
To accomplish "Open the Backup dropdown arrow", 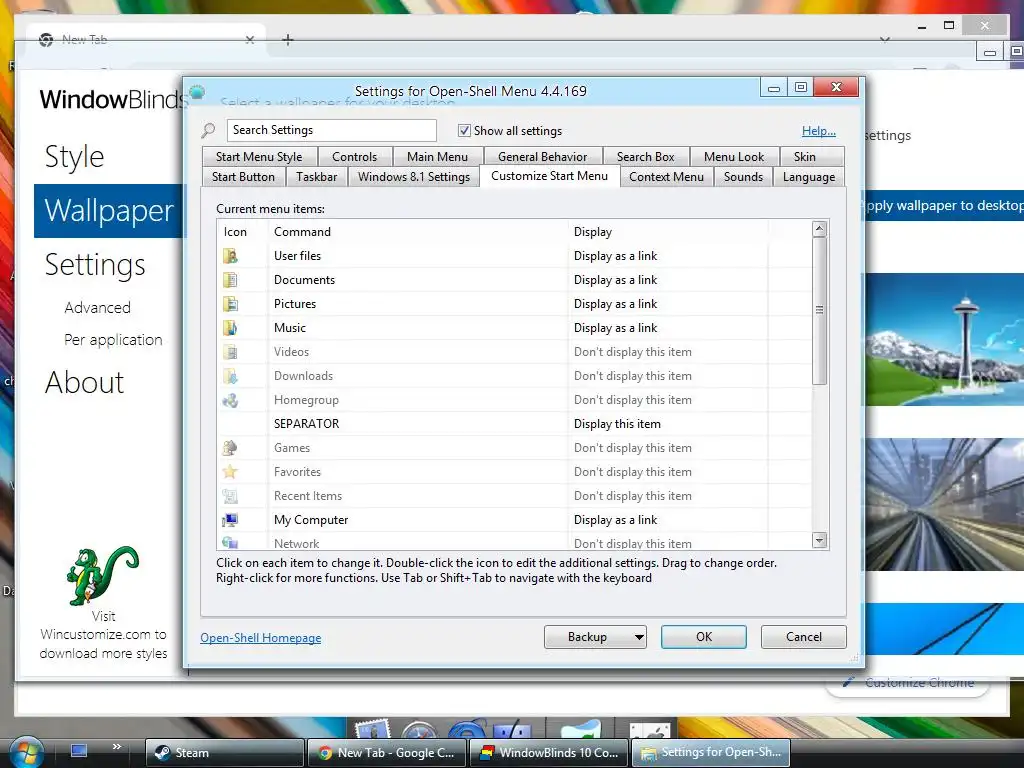I will tap(639, 637).
